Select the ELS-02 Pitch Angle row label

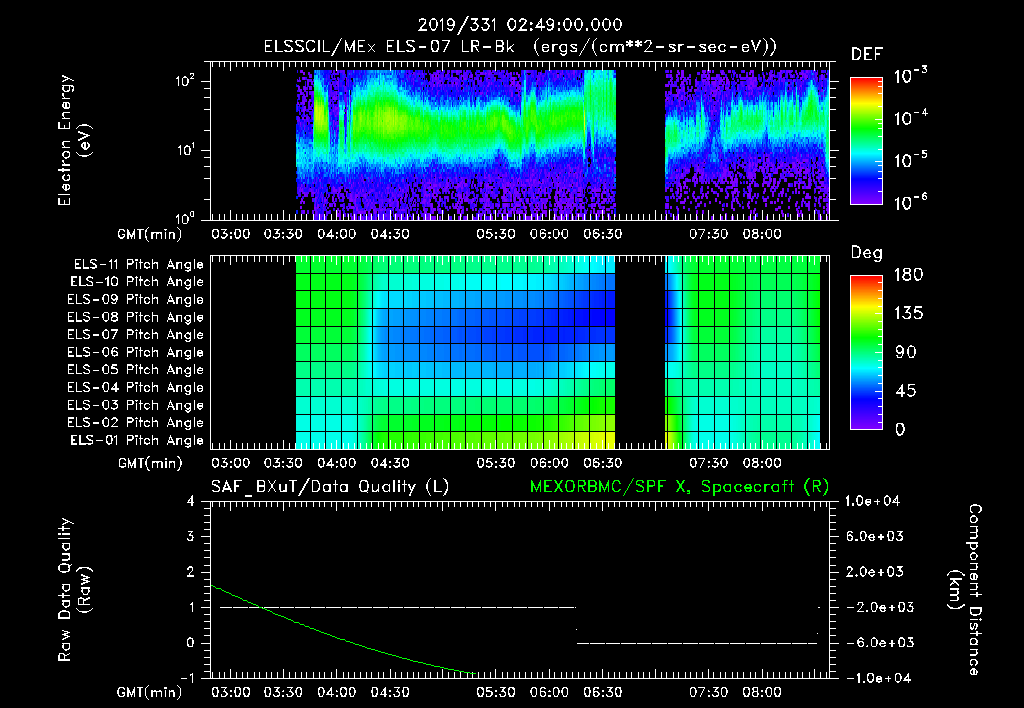click(135, 423)
